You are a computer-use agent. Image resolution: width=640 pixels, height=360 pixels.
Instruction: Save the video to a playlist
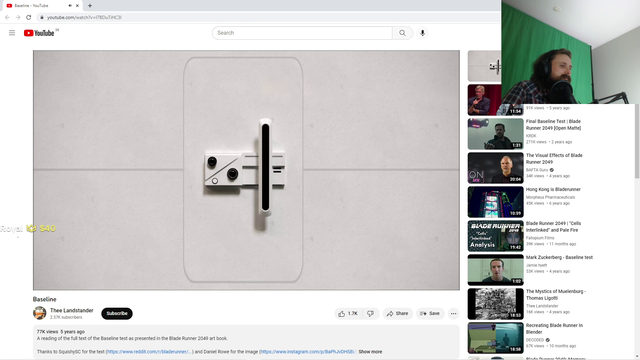[430, 313]
